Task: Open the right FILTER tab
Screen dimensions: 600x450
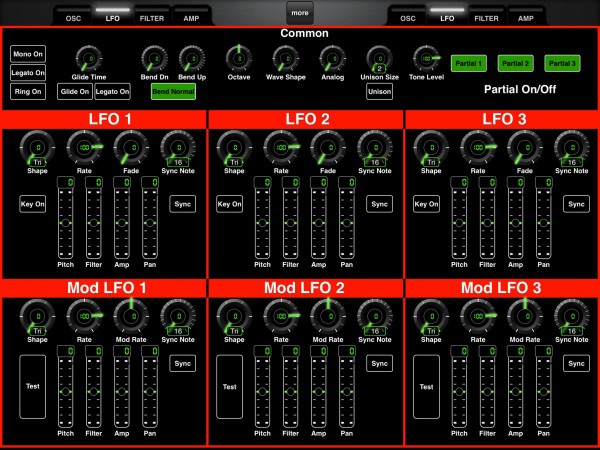Action: pyautogui.click(x=486, y=16)
